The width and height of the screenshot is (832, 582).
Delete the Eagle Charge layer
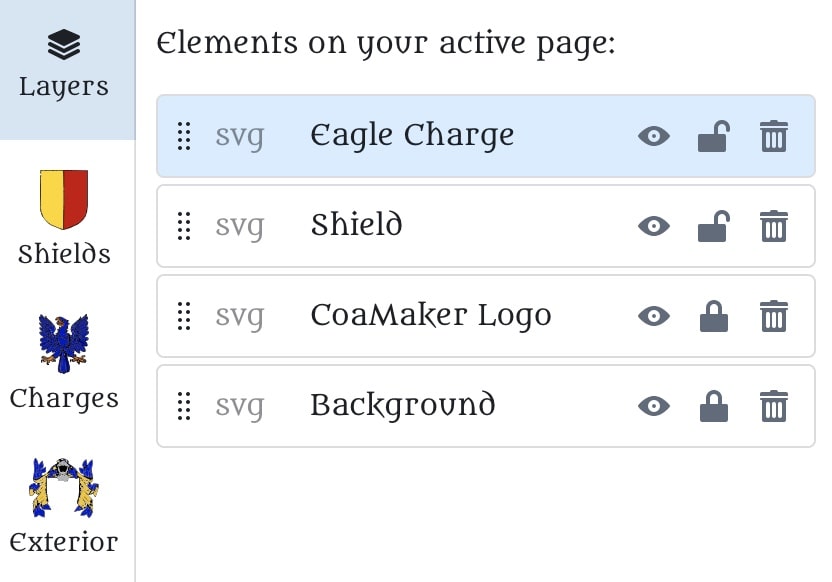(x=774, y=136)
